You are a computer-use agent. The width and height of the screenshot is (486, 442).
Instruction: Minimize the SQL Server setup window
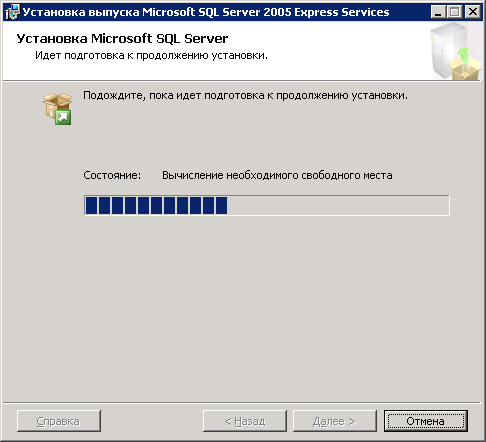(x=438, y=12)
